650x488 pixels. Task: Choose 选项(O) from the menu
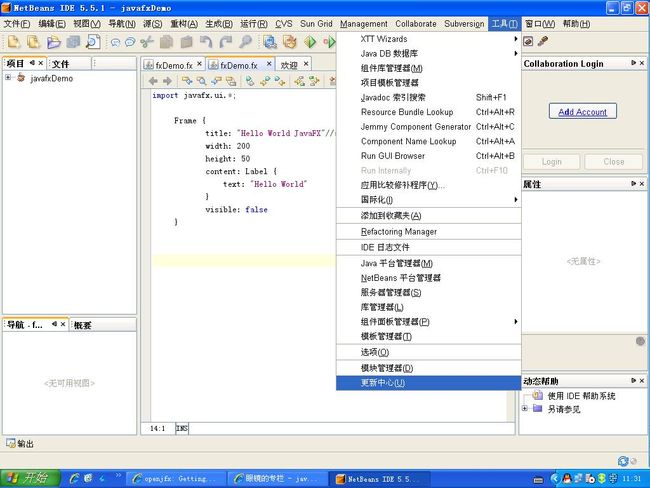[428, 352]
